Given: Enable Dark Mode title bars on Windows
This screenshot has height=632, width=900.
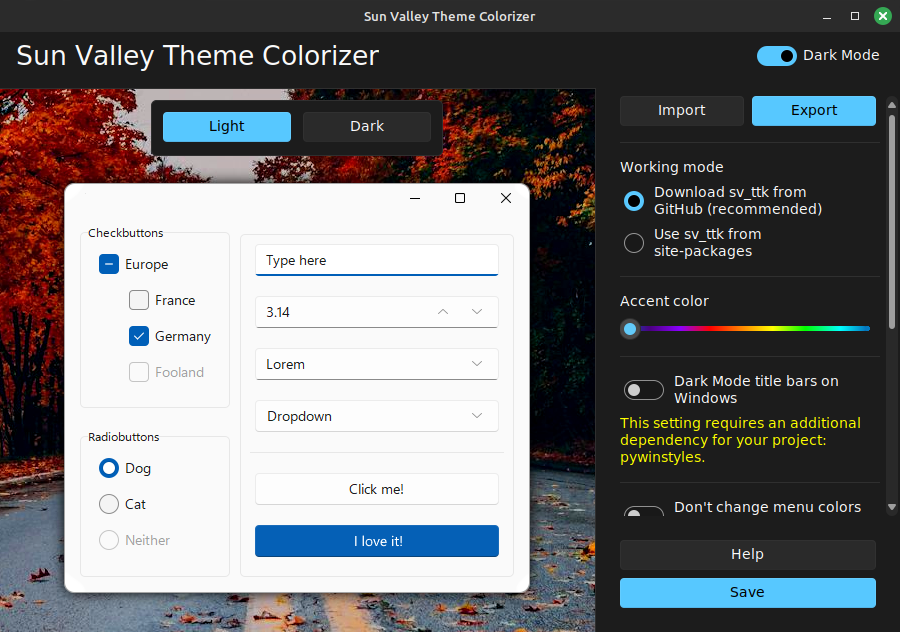Looking at the screenshot, I should click(643, 390).
